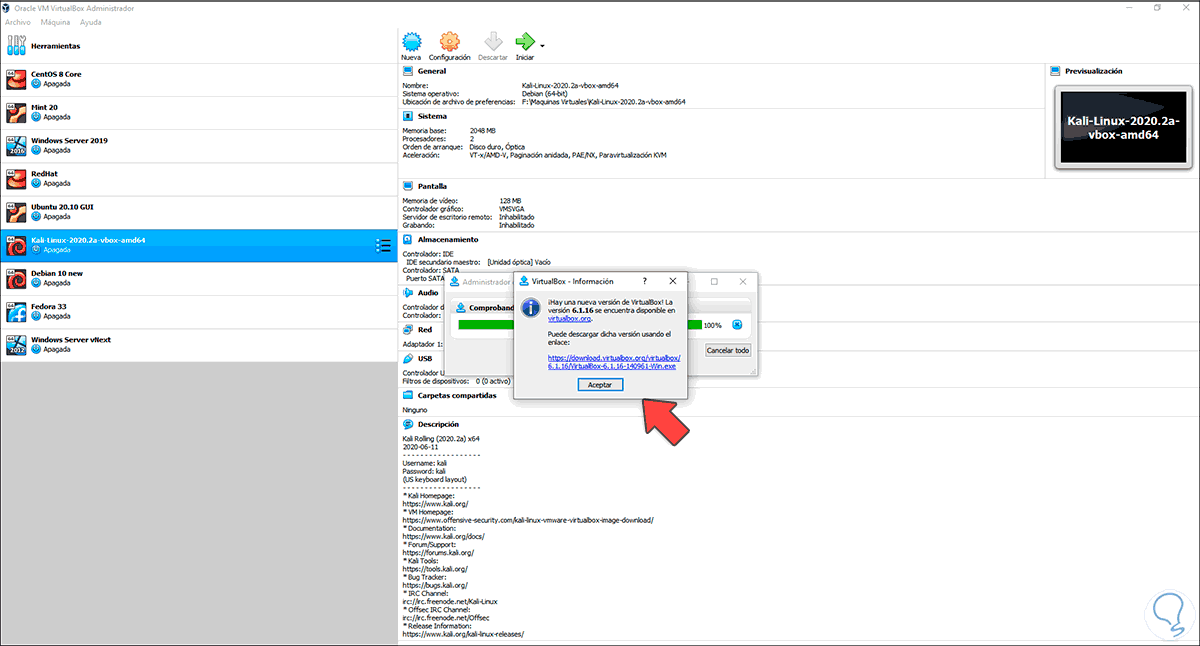
Task: Click the Almacenamiento section header icon
Action: pyautogui.click(x=408, y=239)
